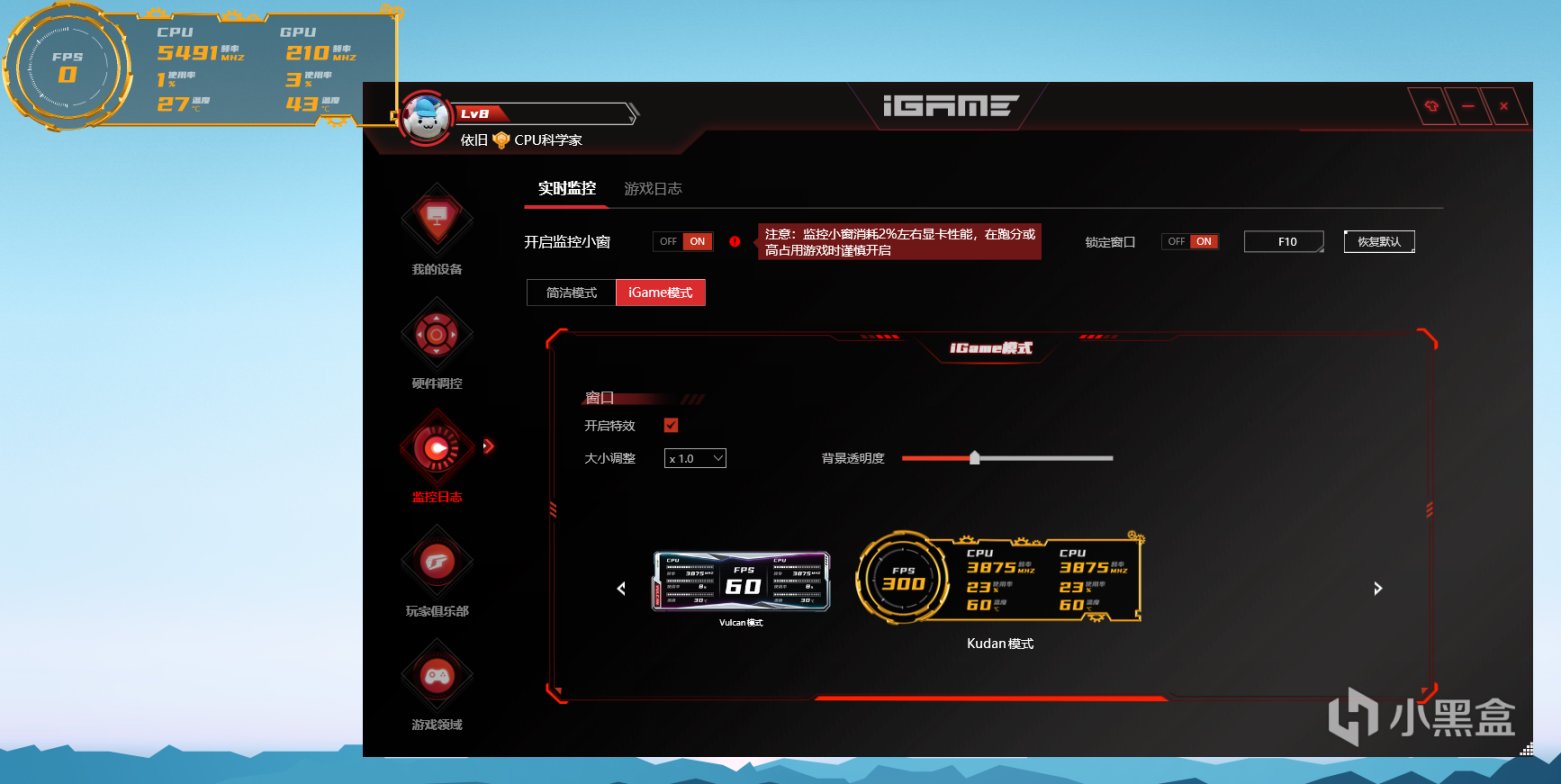Viewport: 1561px width, 784px height.
Task: Toggle the 开启监控小窗 ON/OFF switch
Action: (683, 241)
